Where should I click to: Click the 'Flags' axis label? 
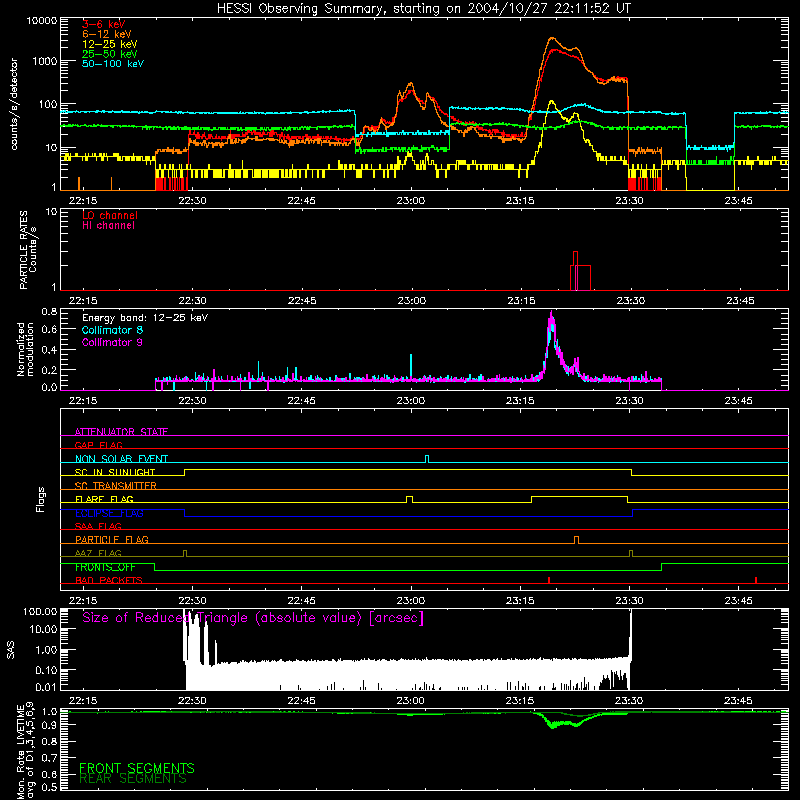click(40, 499)
